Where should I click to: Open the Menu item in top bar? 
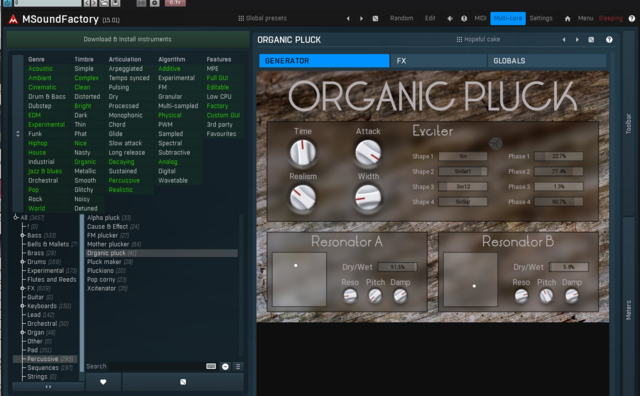[585, 18]
